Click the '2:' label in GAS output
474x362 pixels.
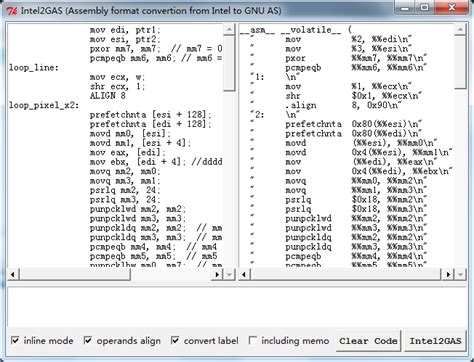pos(259,115)
